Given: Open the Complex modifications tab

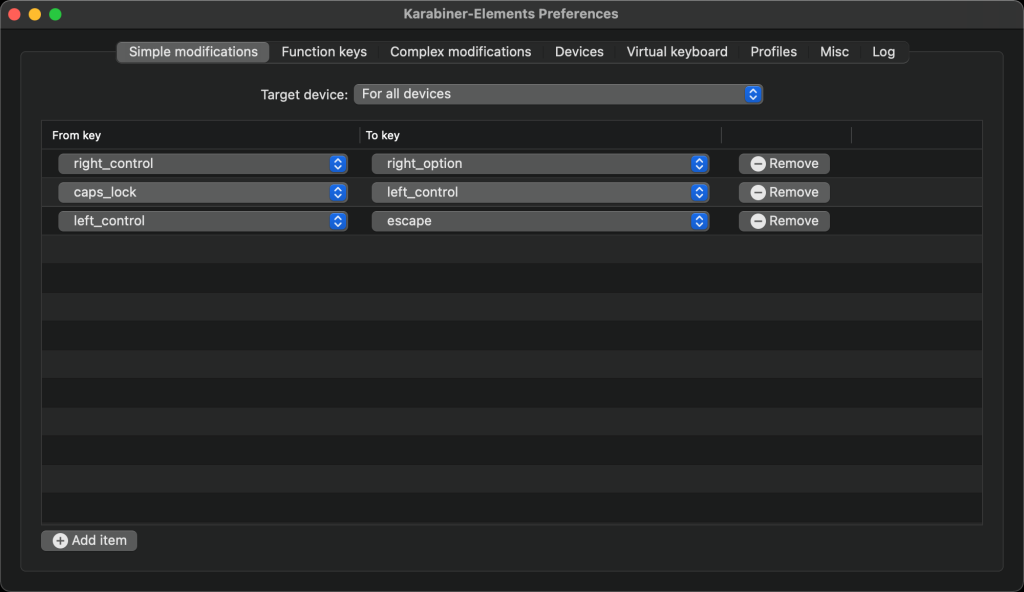Looking at the screenshot, I should [460, 52].
